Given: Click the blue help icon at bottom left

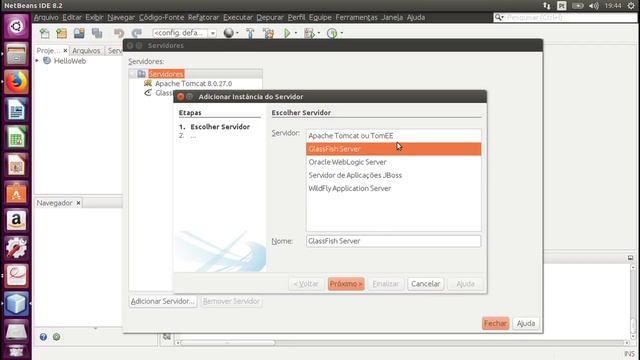Looking at the screenshot, I should click(43, 337).
